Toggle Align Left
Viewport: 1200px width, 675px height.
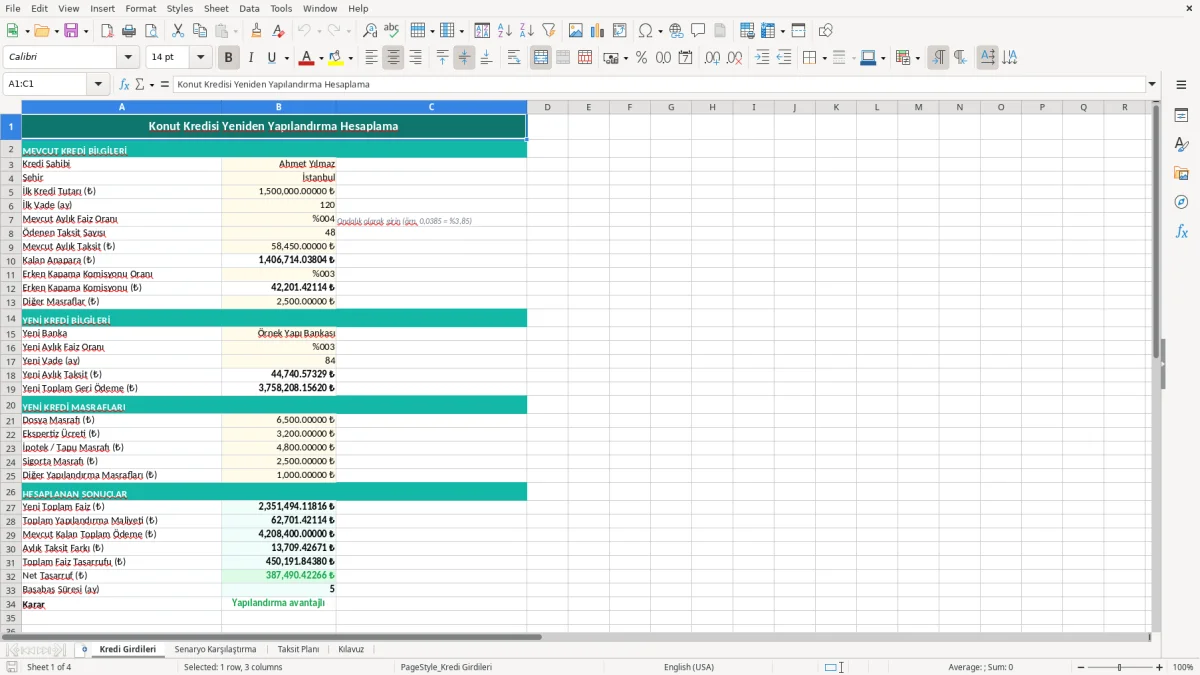pos(371,58)
